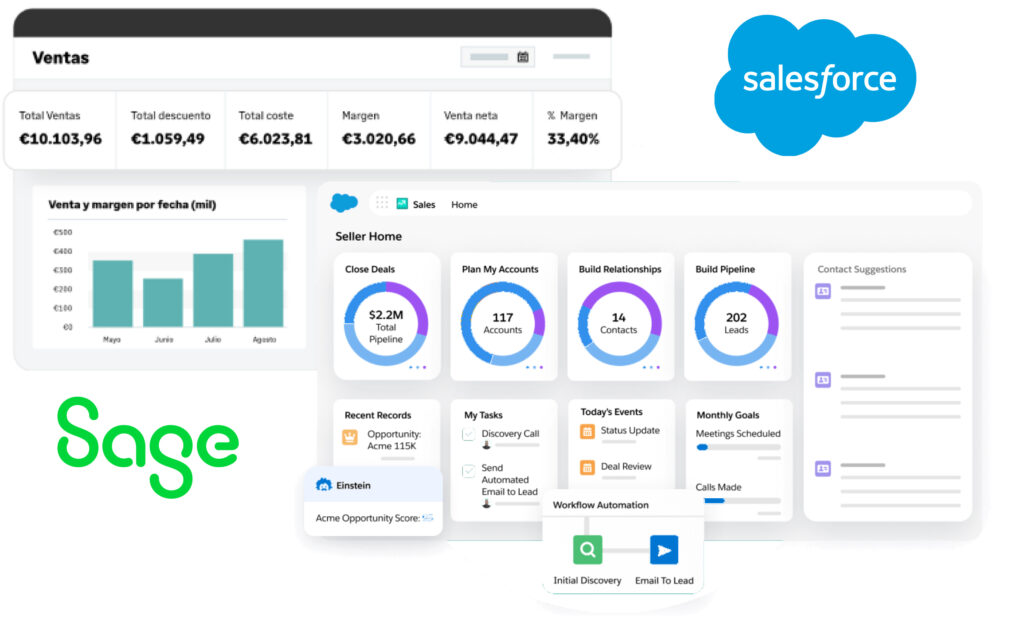The image size is (1024, 627).
Task: Click the Opportunity crown icon in Recent Records
Action: point(350,437)
